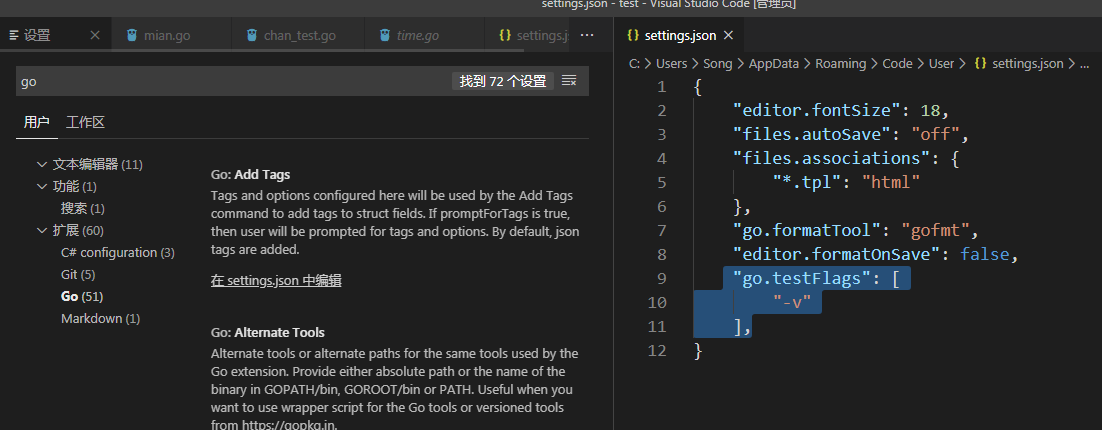Click line number 9 in the gutter
The width and height of the screenshot is (1102, 430).
pyautogui.click(x=661, y=279)
